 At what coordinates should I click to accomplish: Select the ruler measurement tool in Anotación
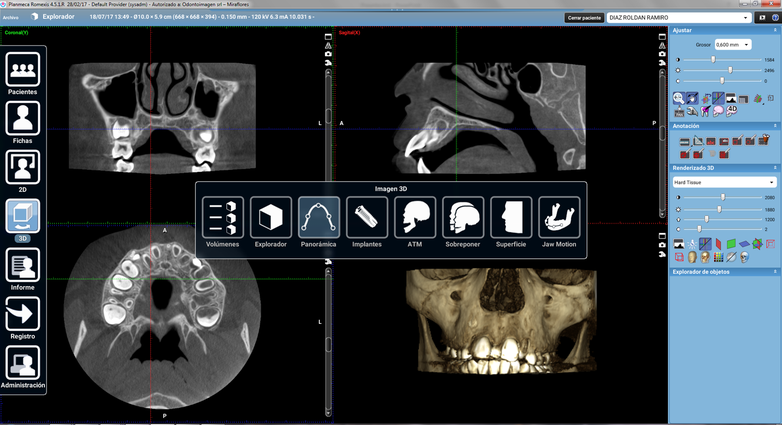point(685,142)
